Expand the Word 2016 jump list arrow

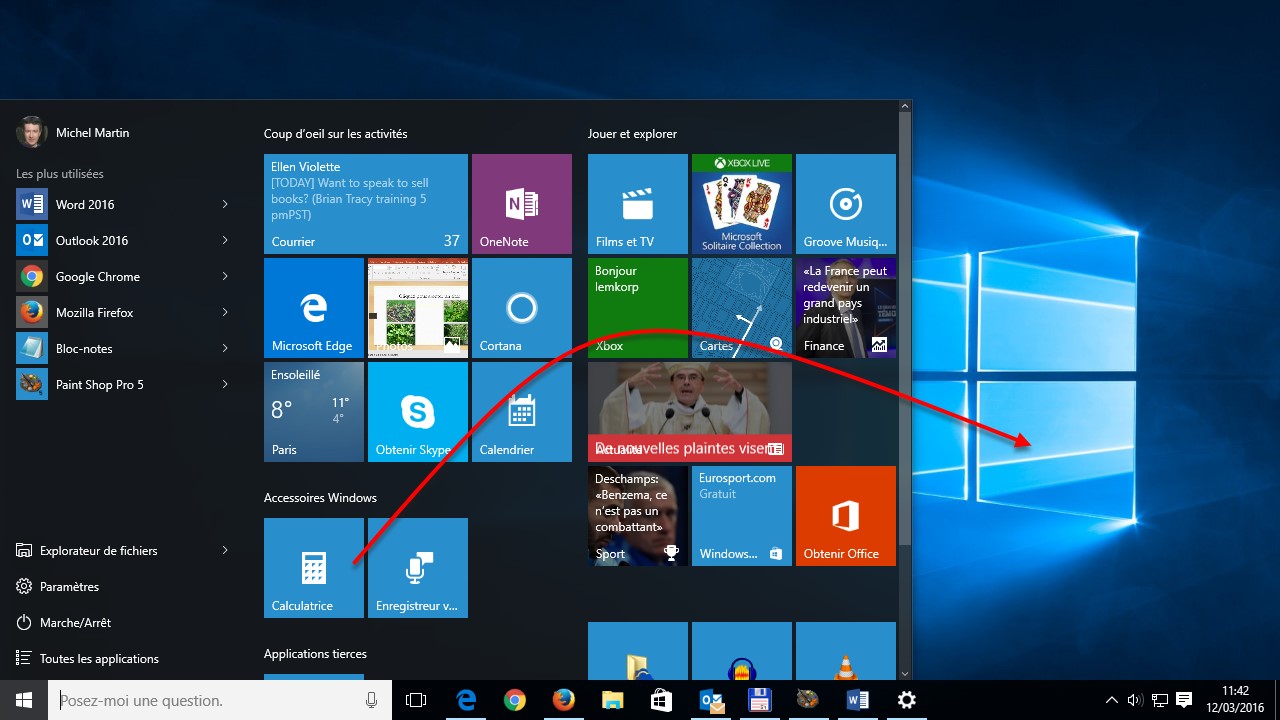[225, 204]
